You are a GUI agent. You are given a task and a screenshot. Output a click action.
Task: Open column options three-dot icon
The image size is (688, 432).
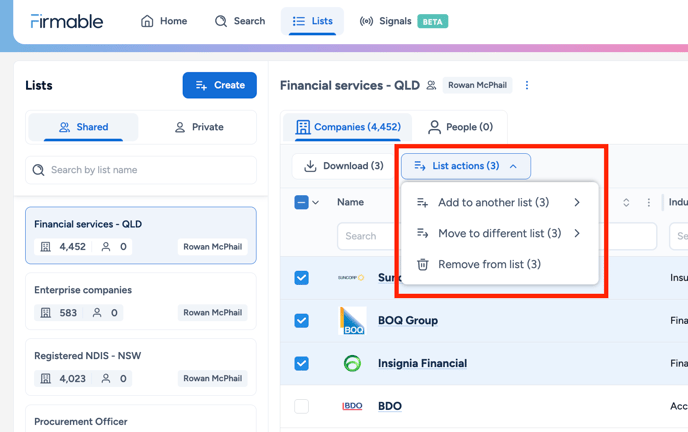[x=649, y=203]
